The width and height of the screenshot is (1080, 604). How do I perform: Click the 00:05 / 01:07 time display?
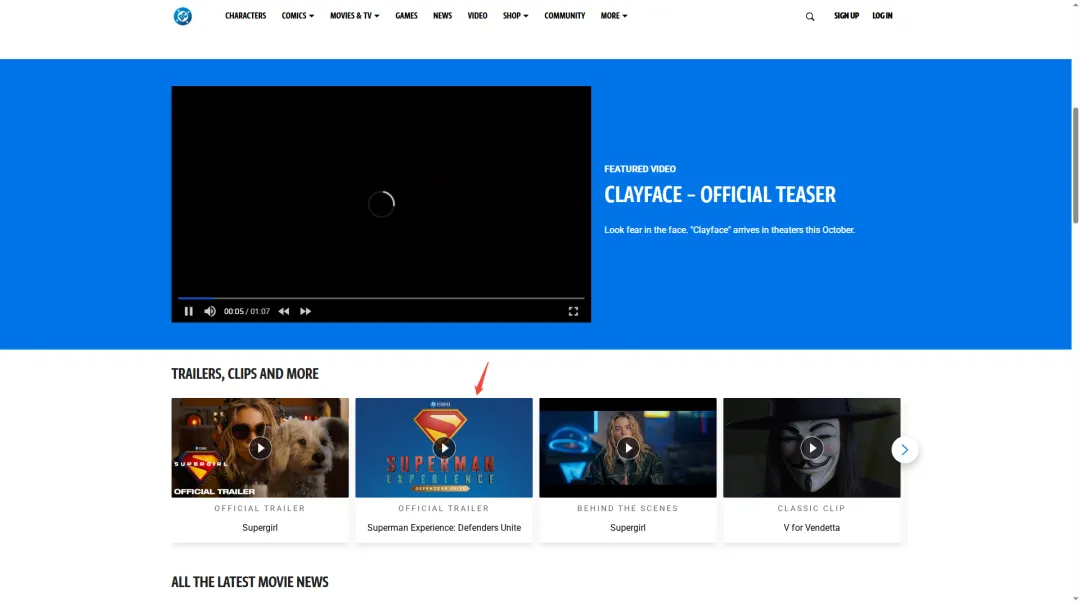247,311
